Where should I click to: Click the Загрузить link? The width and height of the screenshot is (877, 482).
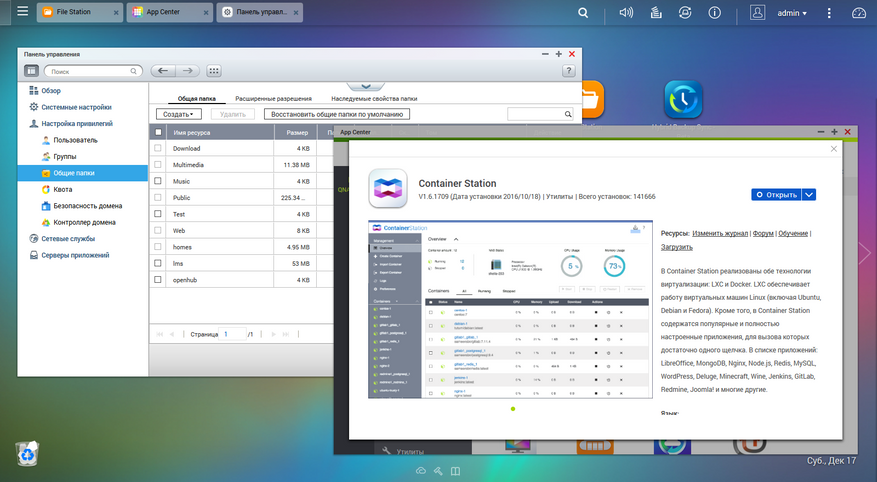677,247
